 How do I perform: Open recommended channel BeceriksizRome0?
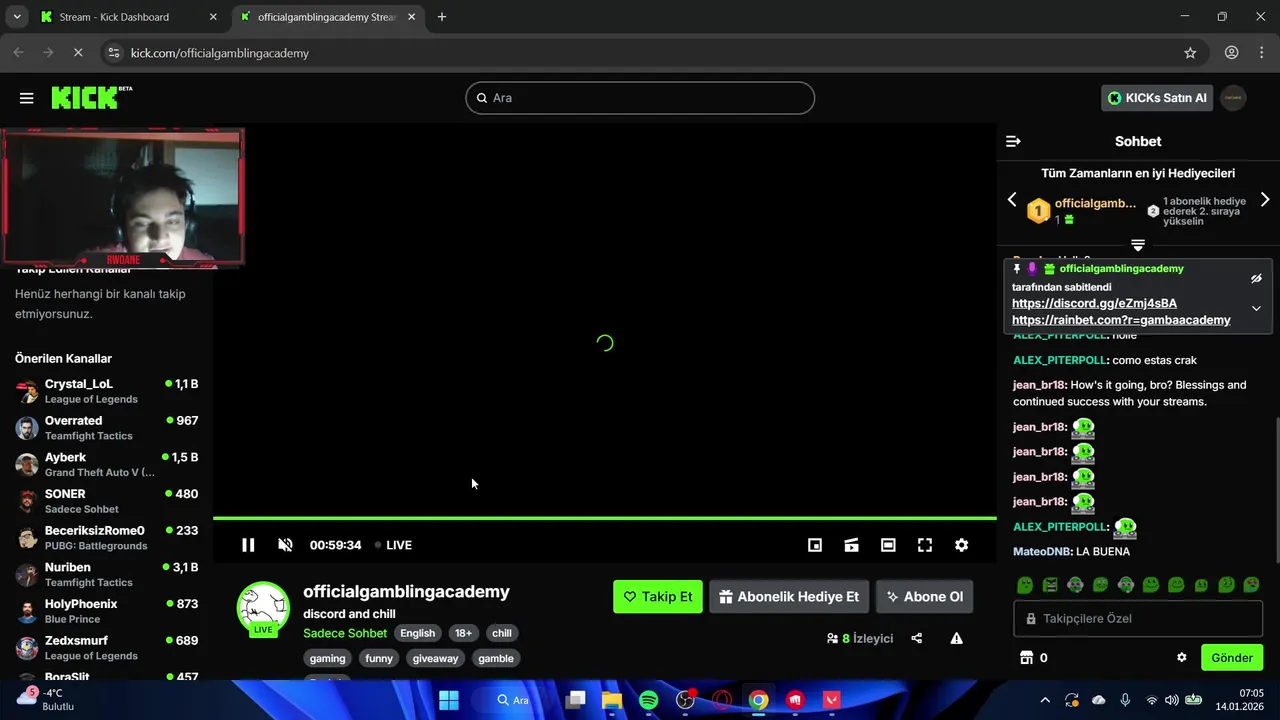(x=106, y=538)
